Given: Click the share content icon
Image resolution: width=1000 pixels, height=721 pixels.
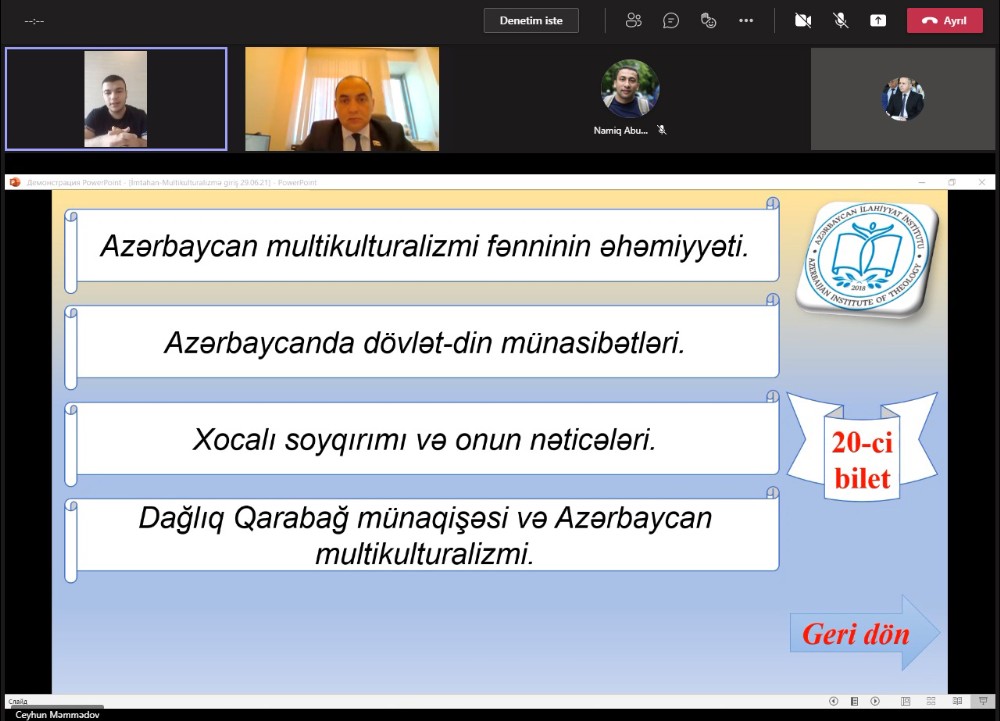Looking at the screenshot, I should [x=878, y=20].
